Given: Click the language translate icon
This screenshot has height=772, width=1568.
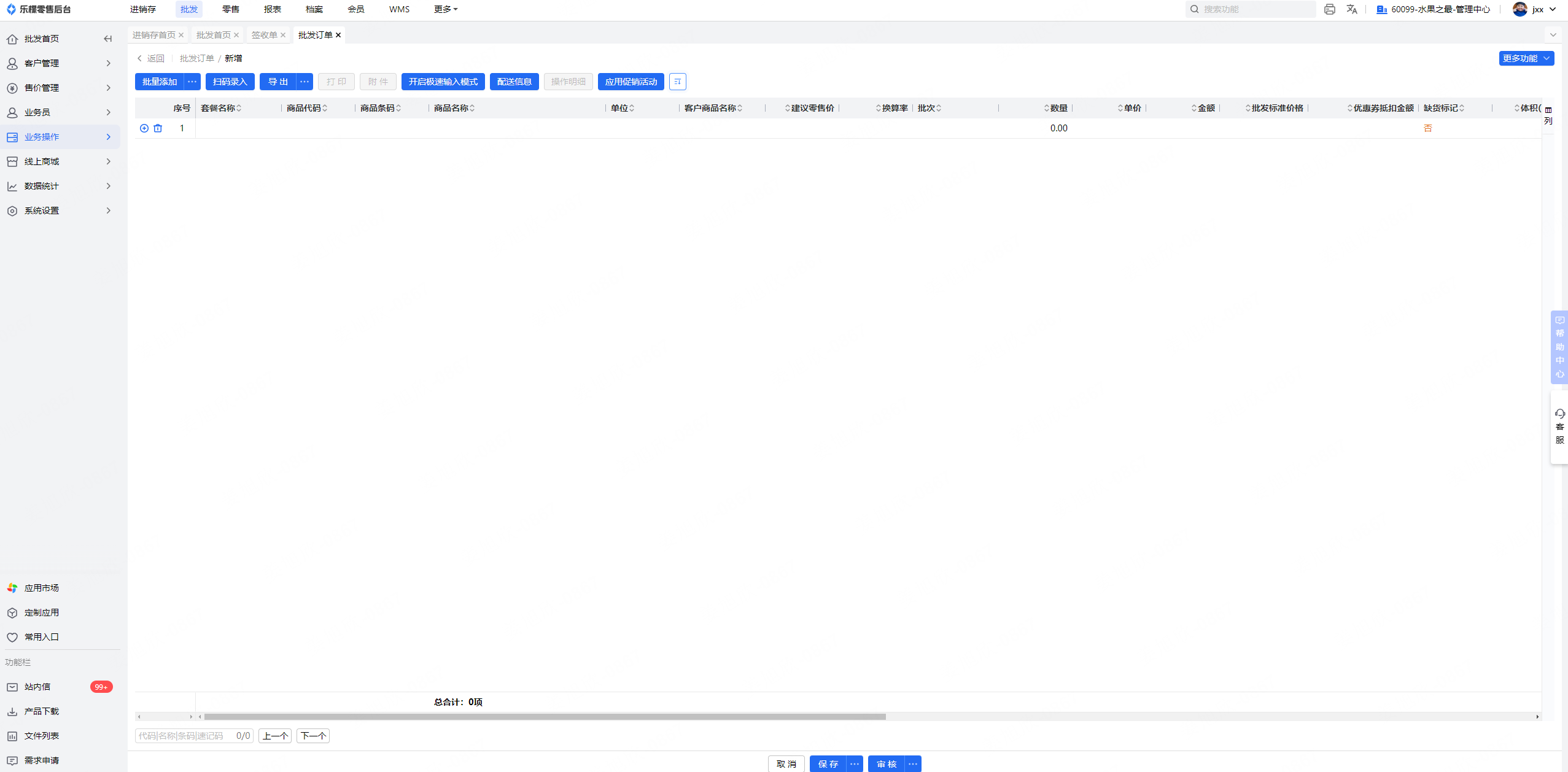Looking at the screenshot, I should coord(1352,9).
